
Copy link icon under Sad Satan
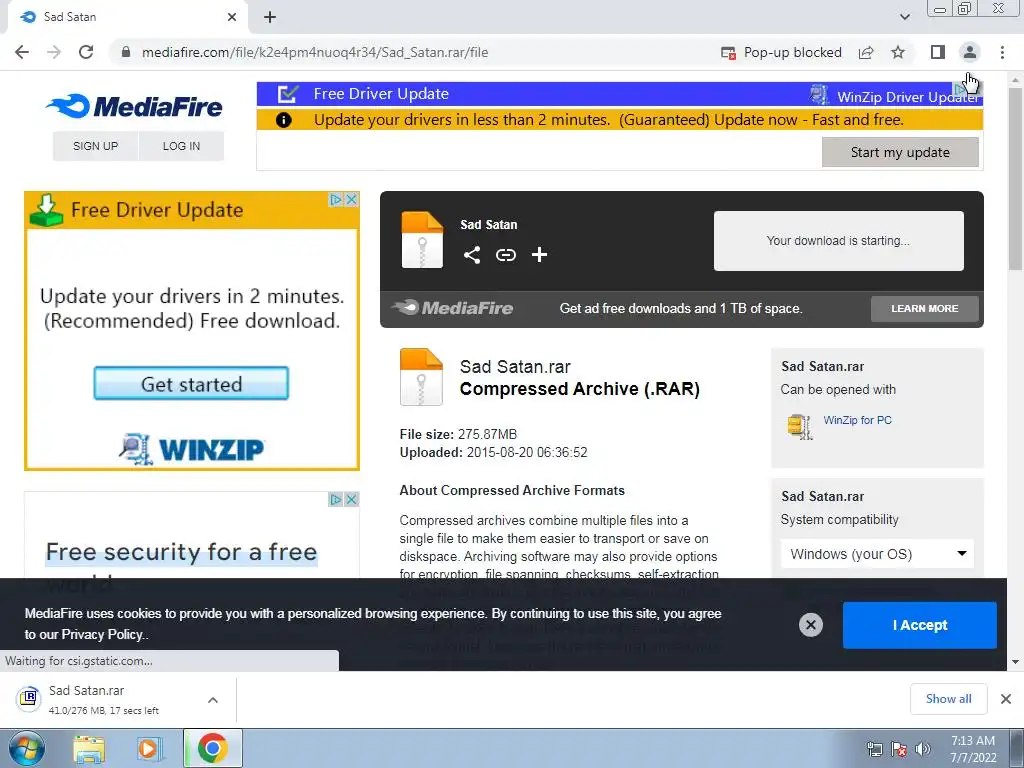505,255
